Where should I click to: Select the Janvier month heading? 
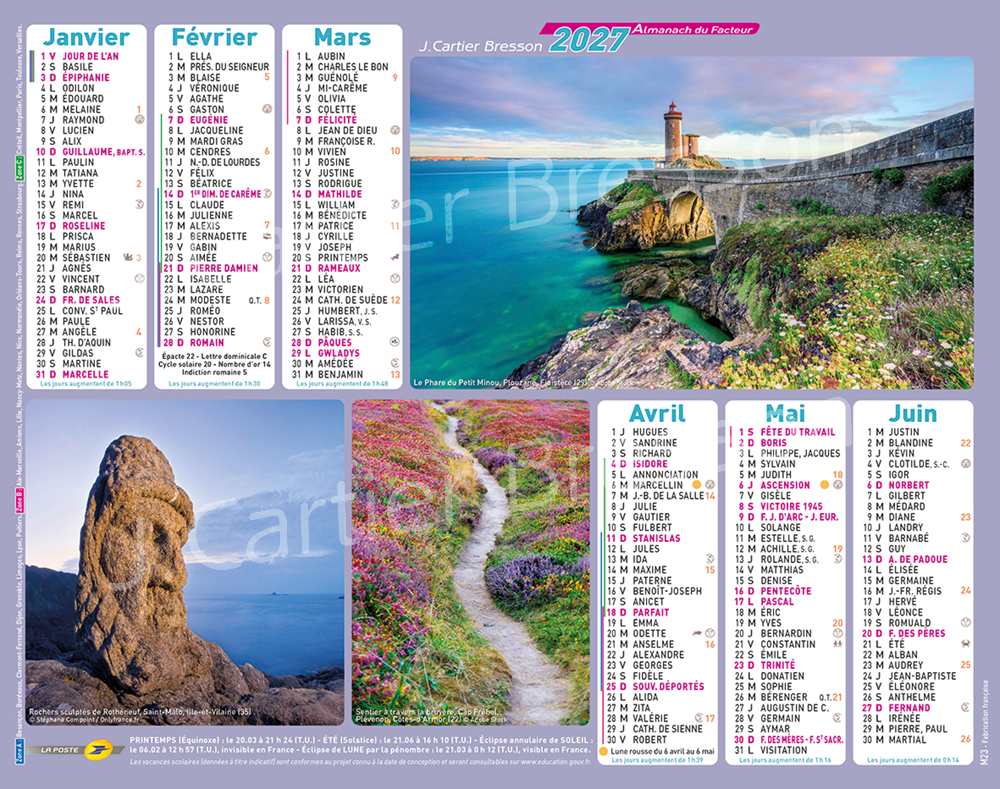pos(88,38)
